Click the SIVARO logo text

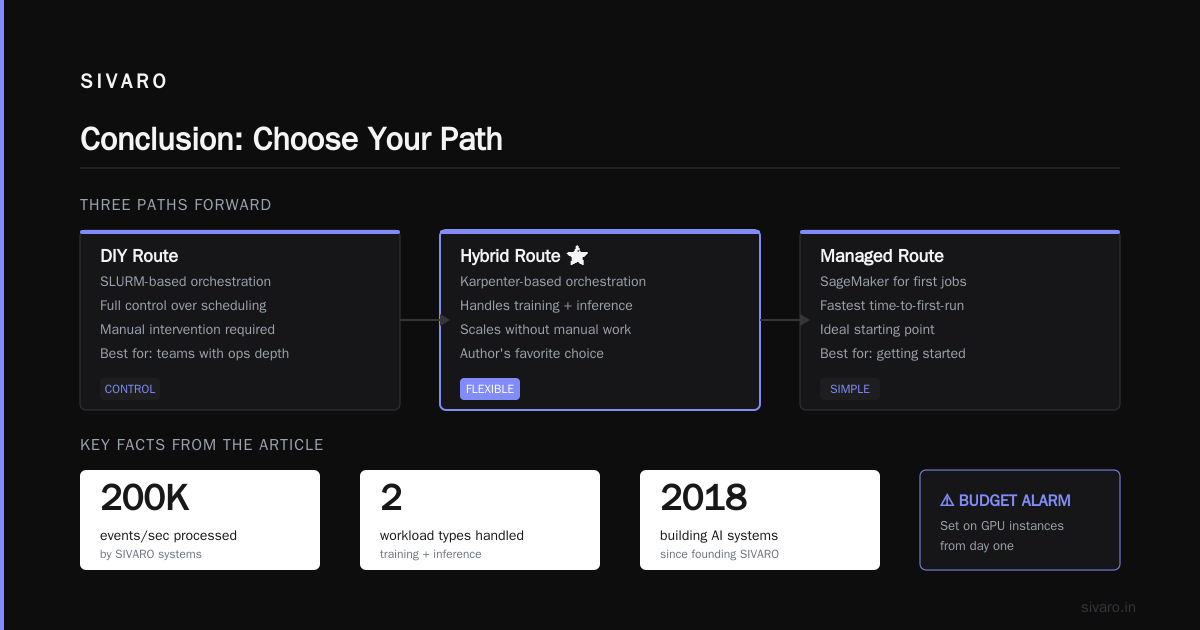pos(124,82)
